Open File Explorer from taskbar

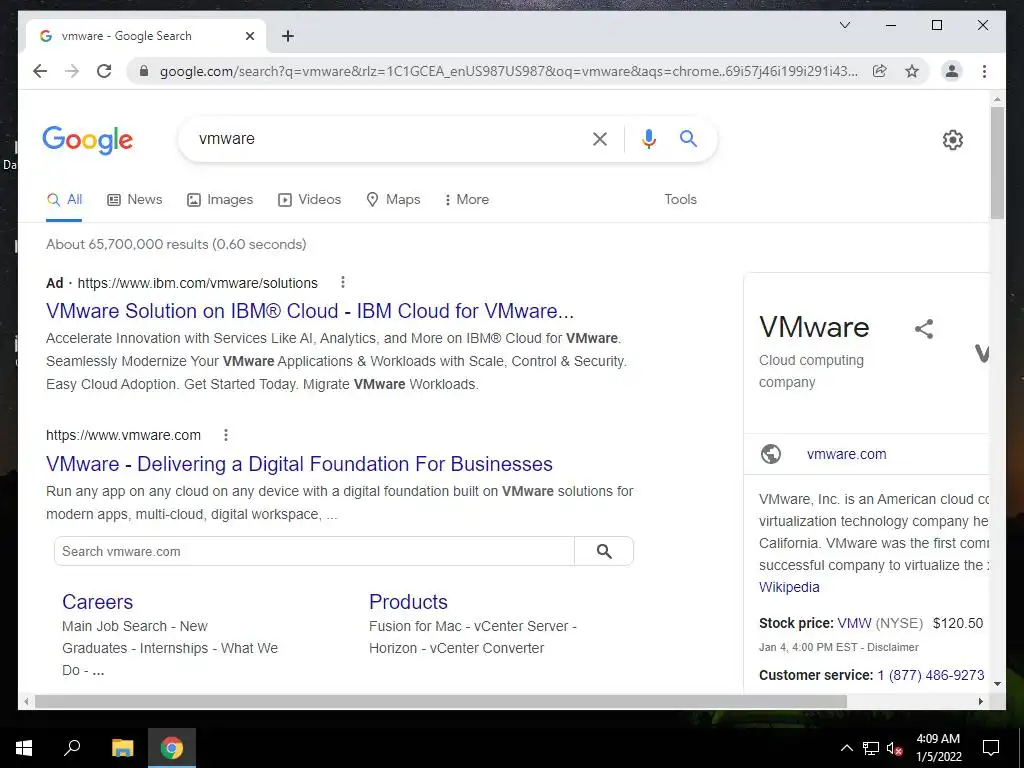(122, 748)
